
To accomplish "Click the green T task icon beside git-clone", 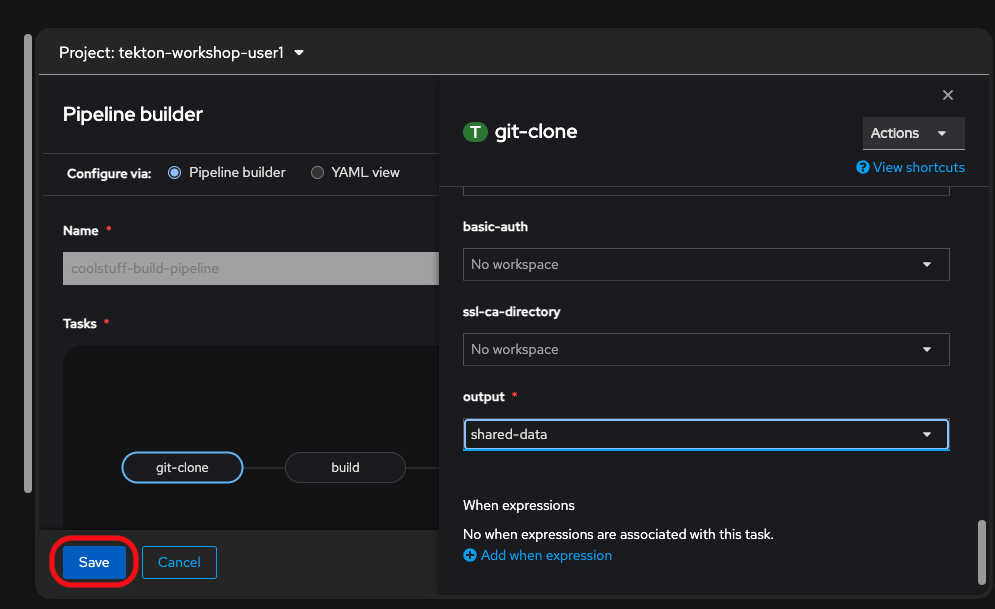I will [475, 132].
